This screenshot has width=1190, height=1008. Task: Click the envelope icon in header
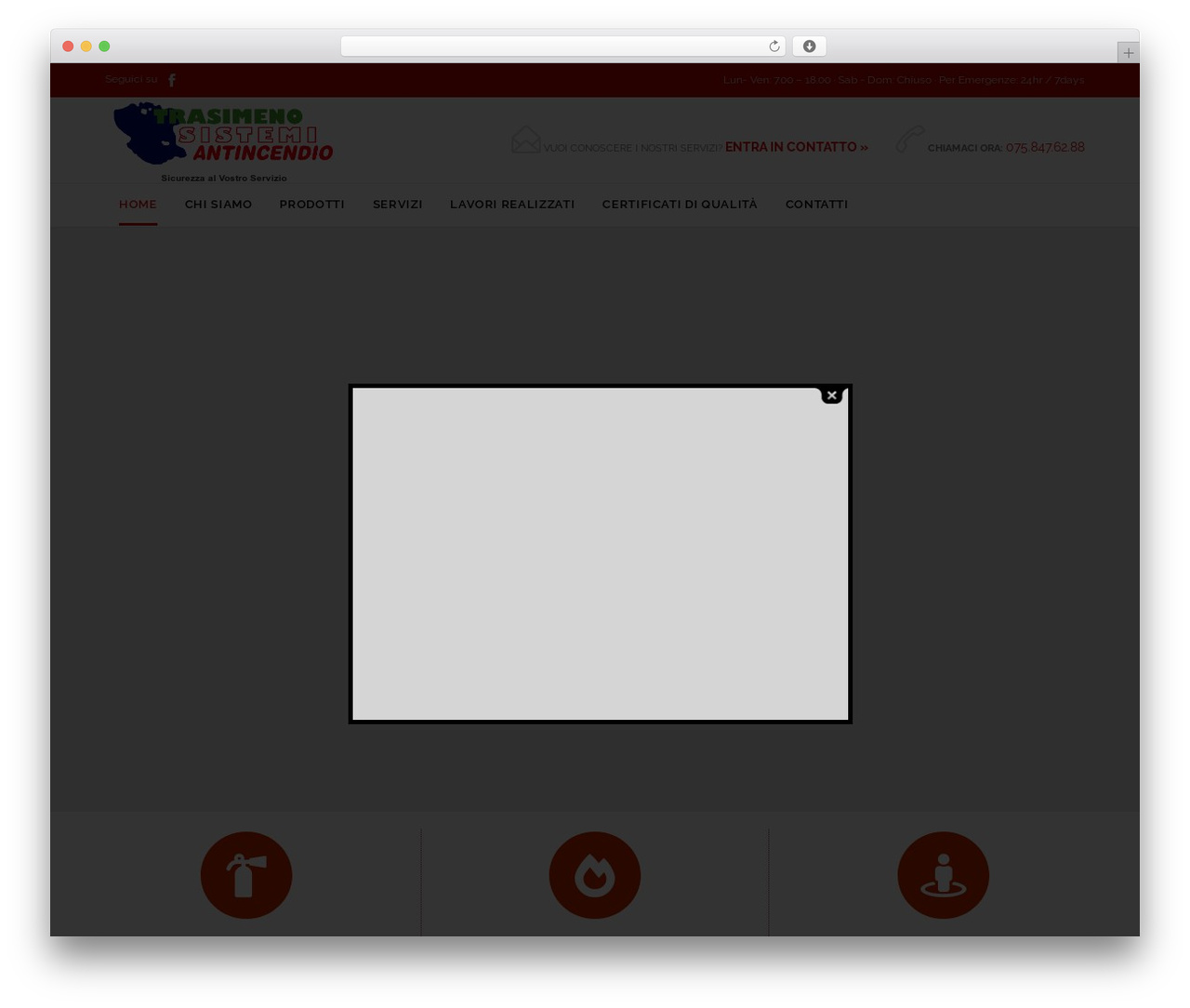click(x=525, y=140)
